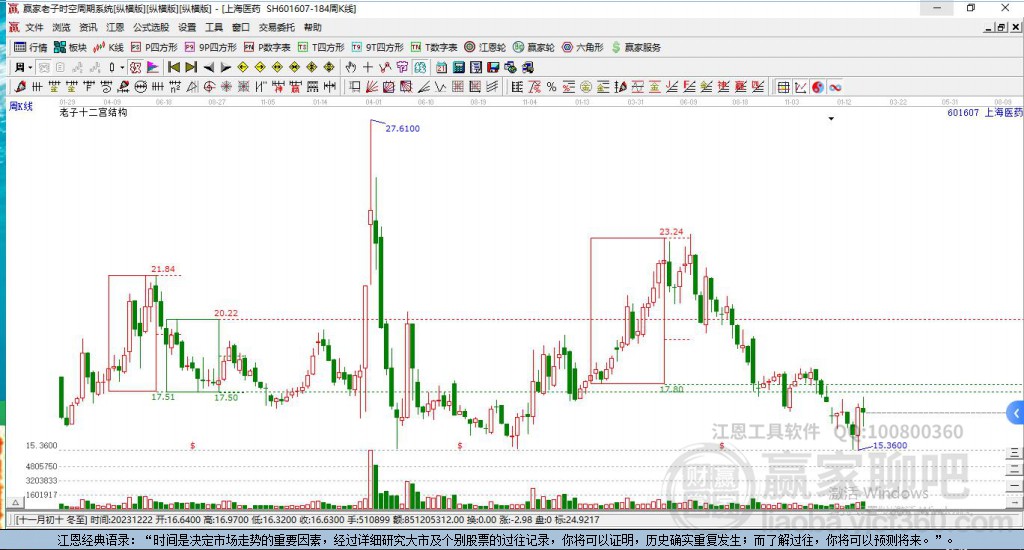Open 赢家服务 service button
This screenshot has height=550, width=1024.
636,47
